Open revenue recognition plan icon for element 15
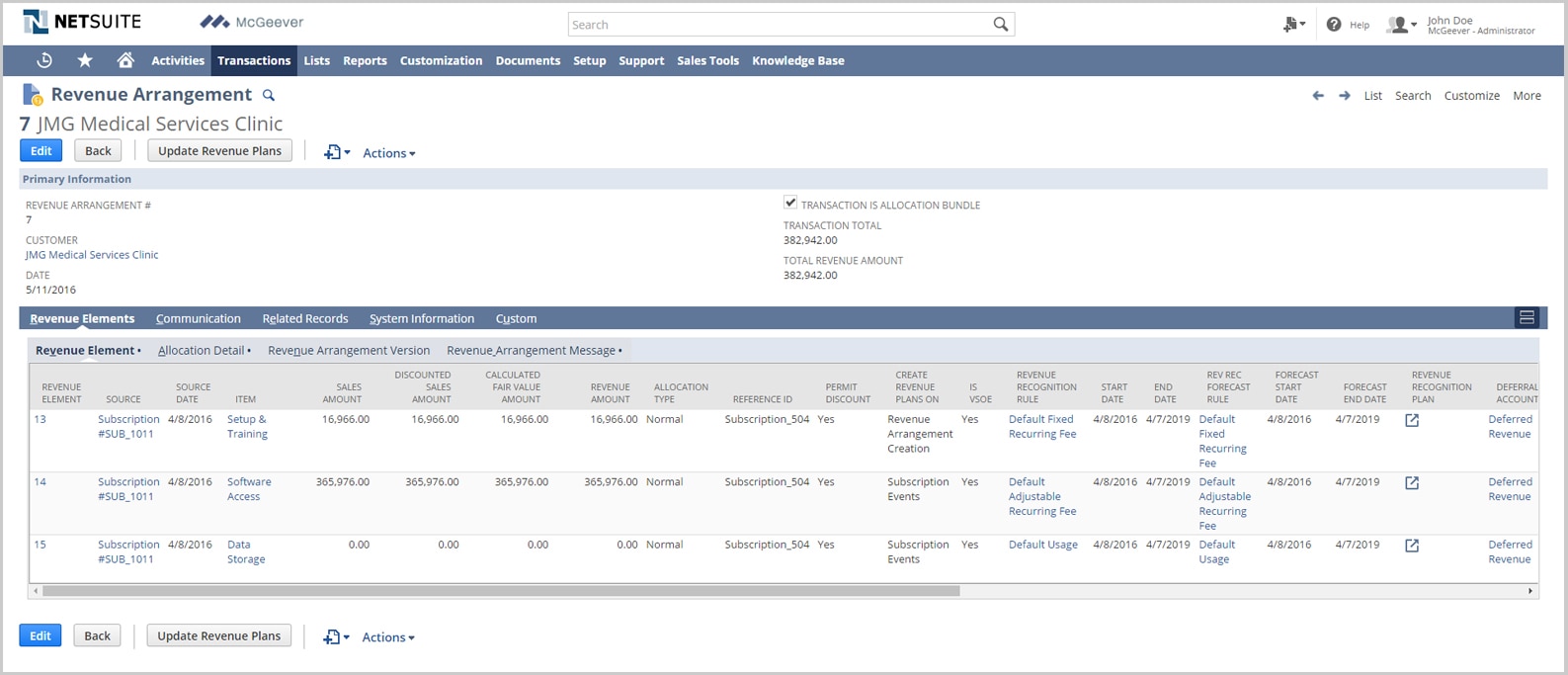 pos(1412,546)
